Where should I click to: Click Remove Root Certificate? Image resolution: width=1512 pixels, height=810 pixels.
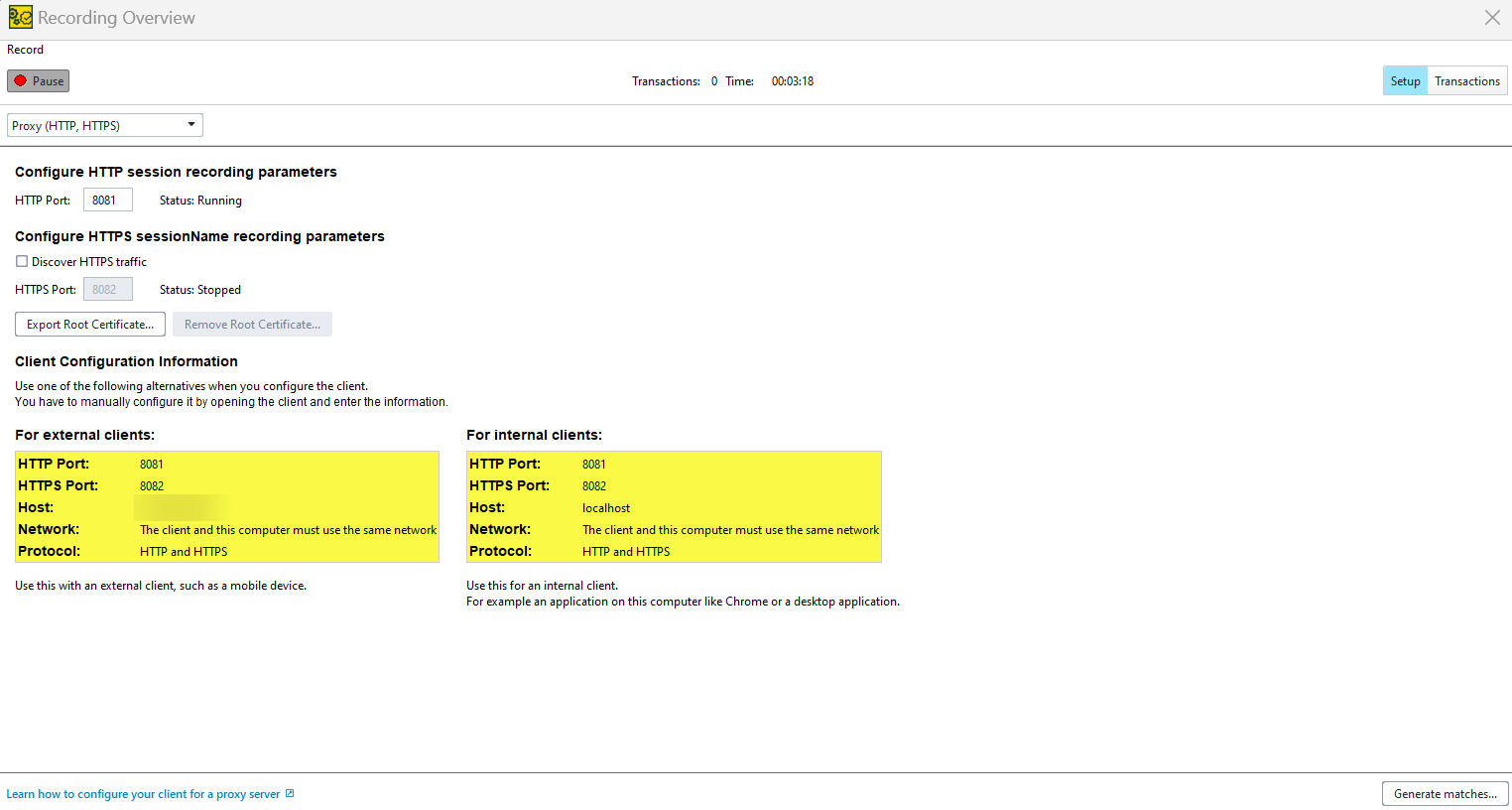click(252, 324)
